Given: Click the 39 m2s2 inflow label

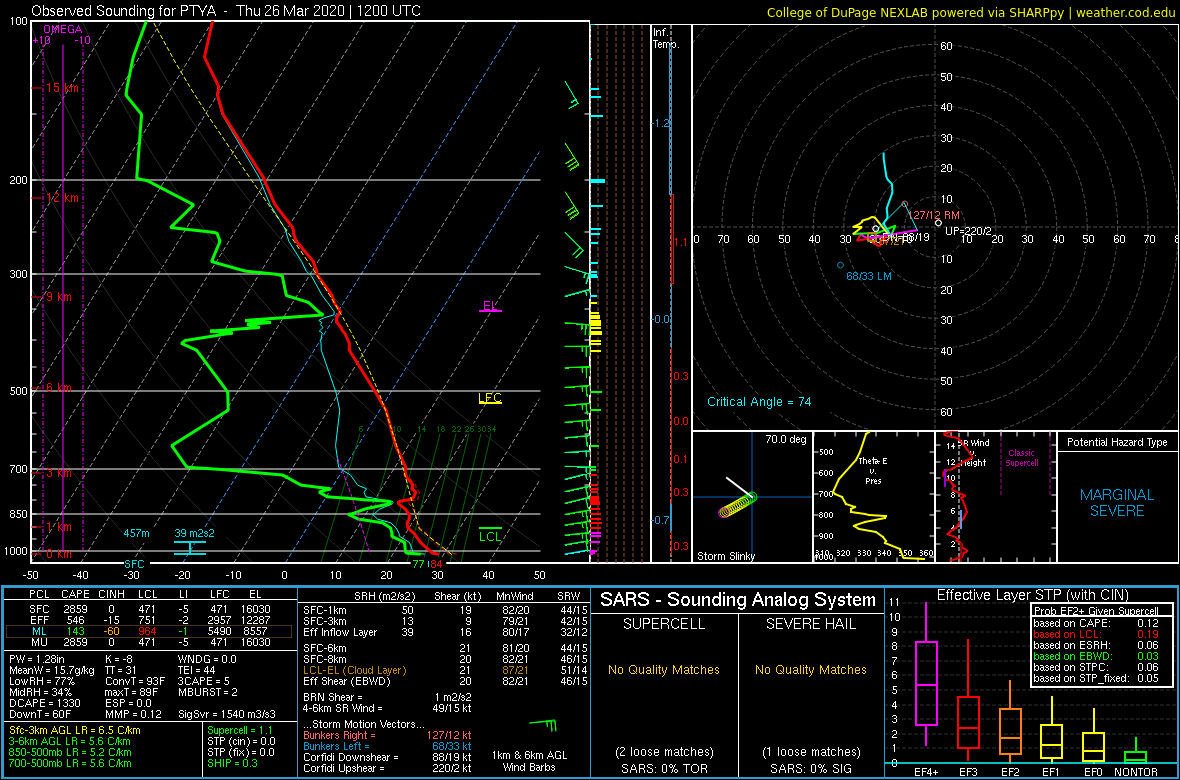Looking at the screenshot, I should tap(195, 533).
